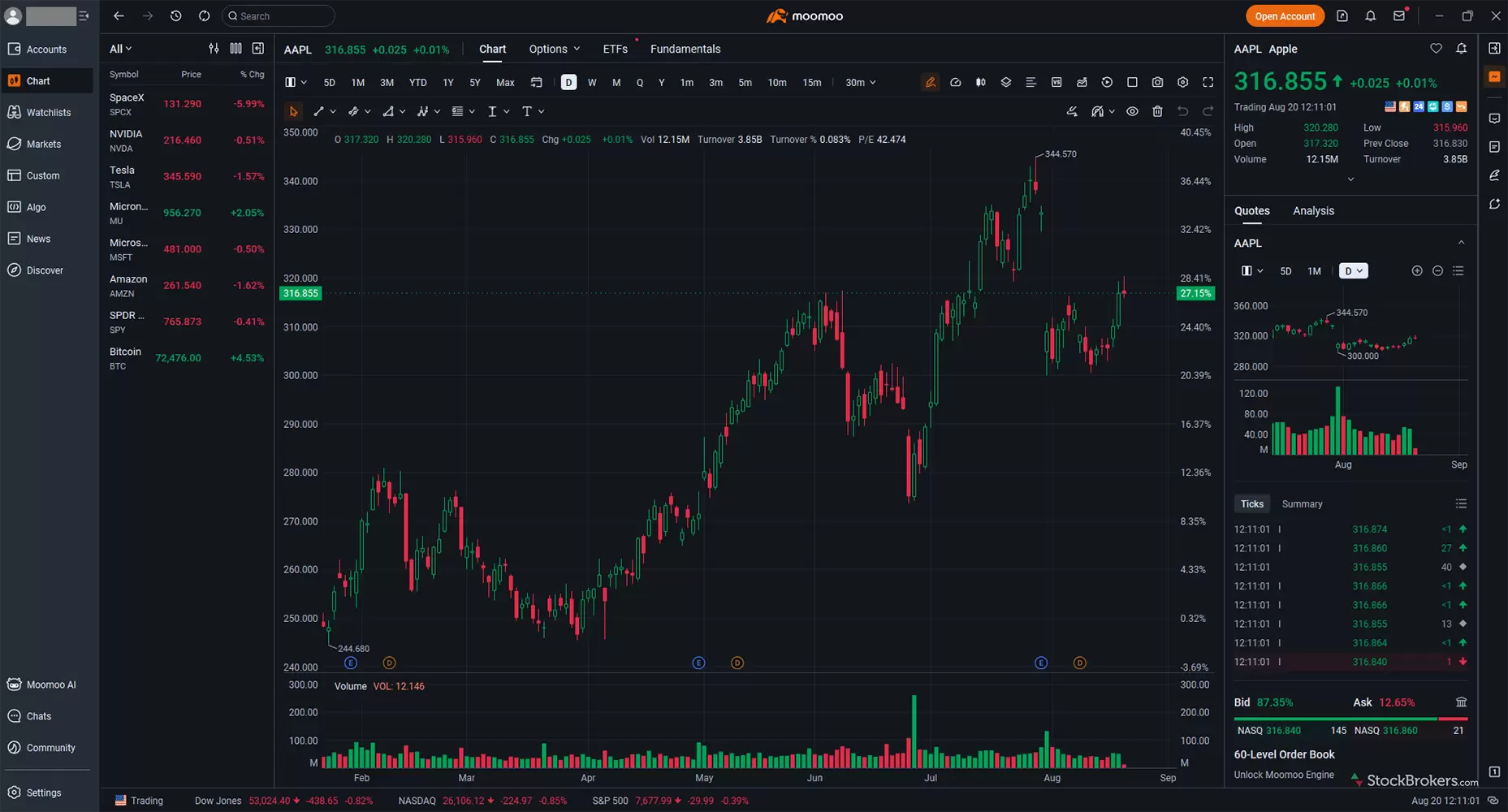
Task: Zoom in mini chart plus icon
Action: coord(1417,271)
